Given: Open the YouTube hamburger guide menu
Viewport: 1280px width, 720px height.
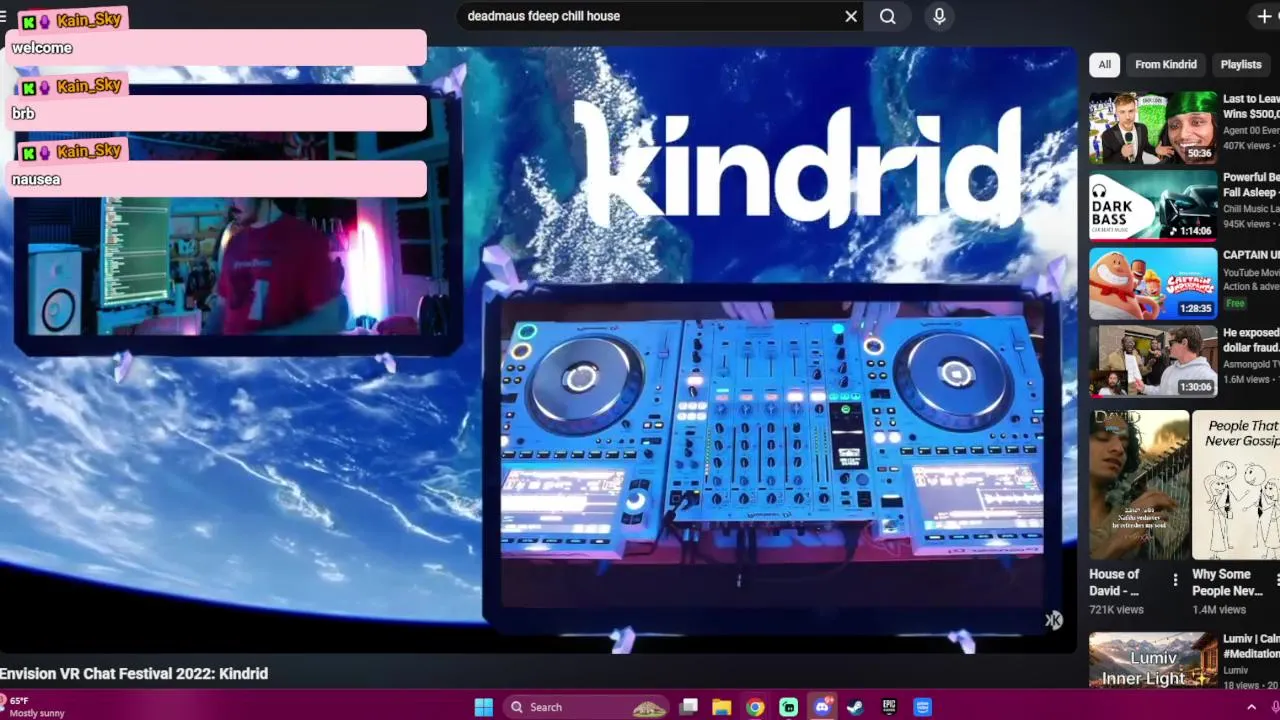Looking at the screenshot, I should [3, 16].
